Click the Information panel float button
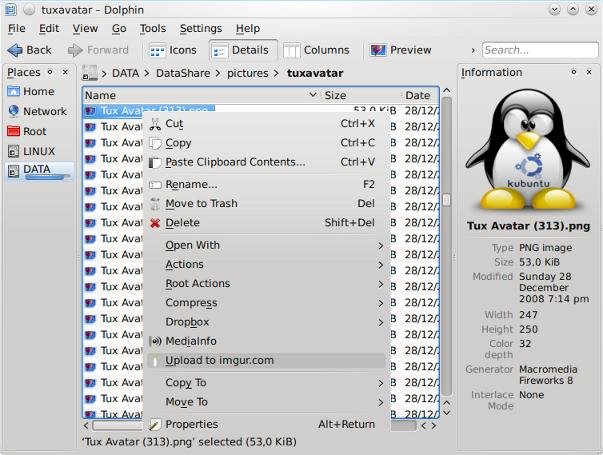The image size is (603, 455). pyautogui.click(x=574, y=72)
